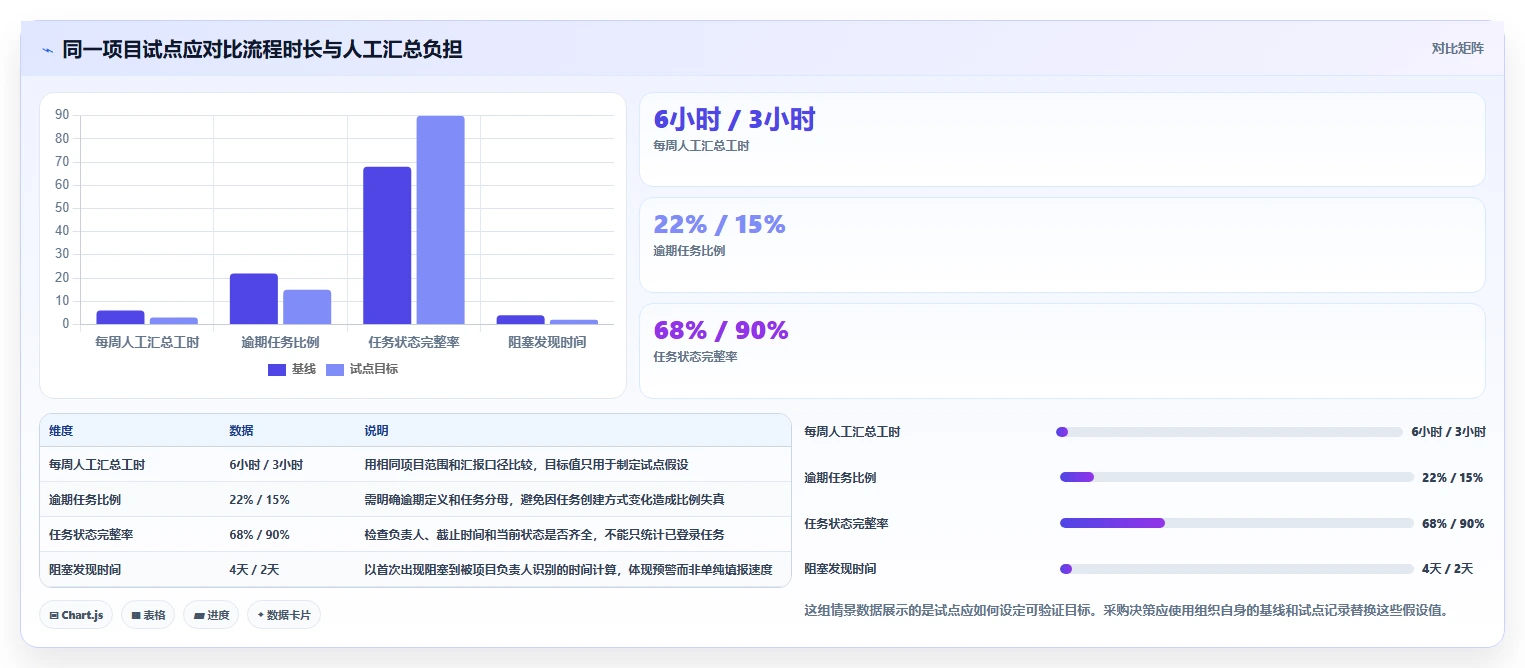Click the 表格 tag chip
1525x668 pixels.
pos(149,615)
